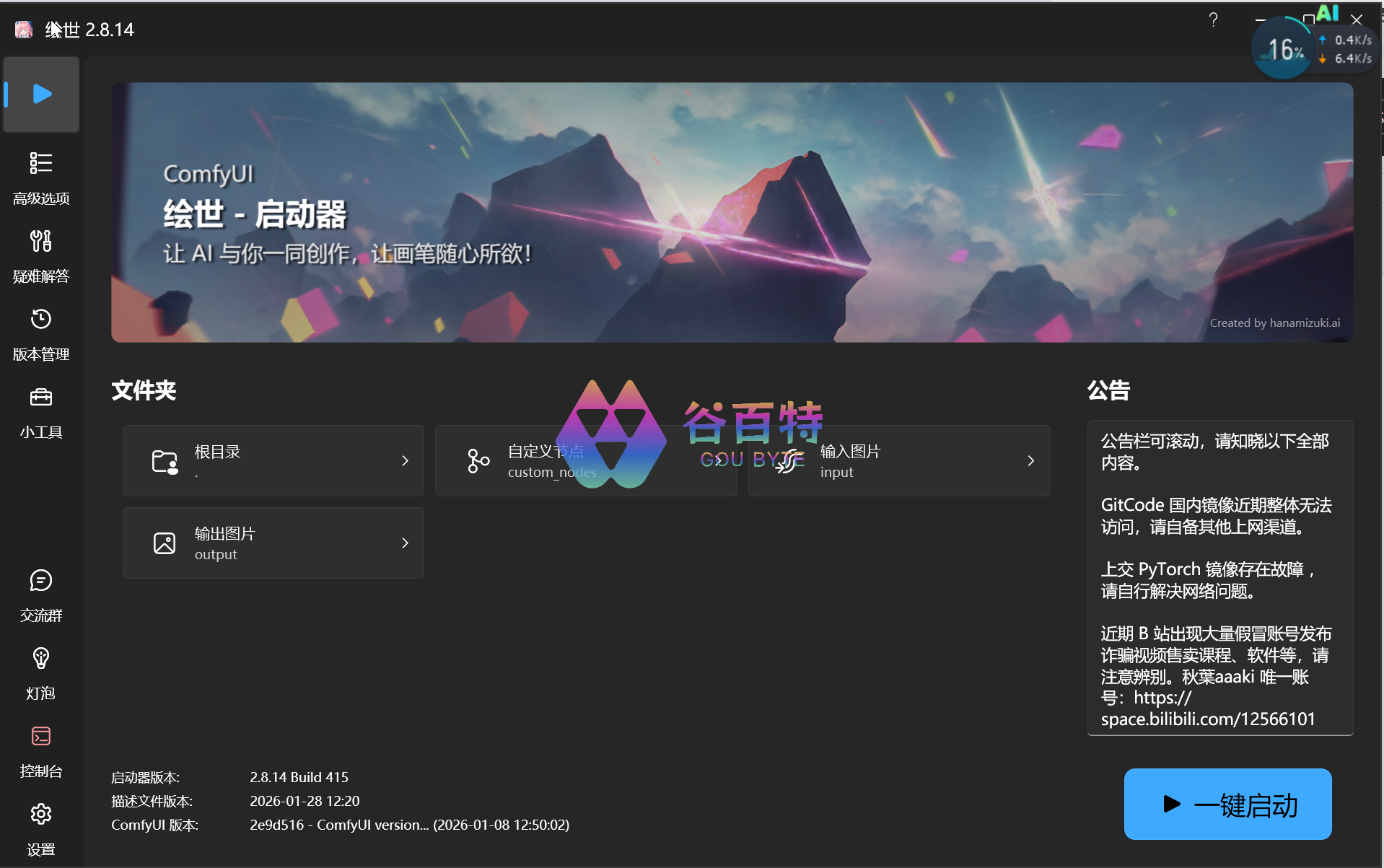Viewport: 1384px width, 868px height.
Task: Expand the 输入图片 input folder chevron
Action: tap(1030, 461)
